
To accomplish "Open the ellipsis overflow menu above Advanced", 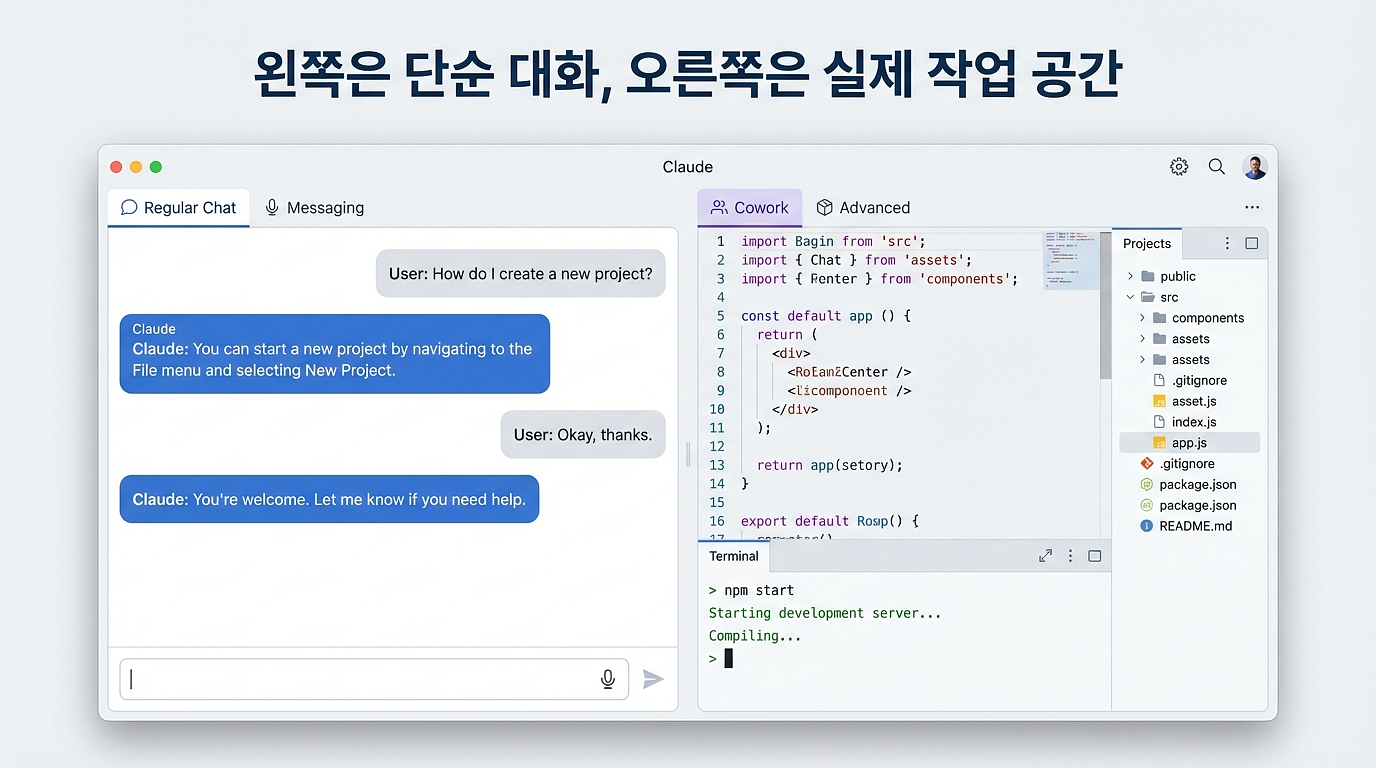I will (x=1252, y=206).
